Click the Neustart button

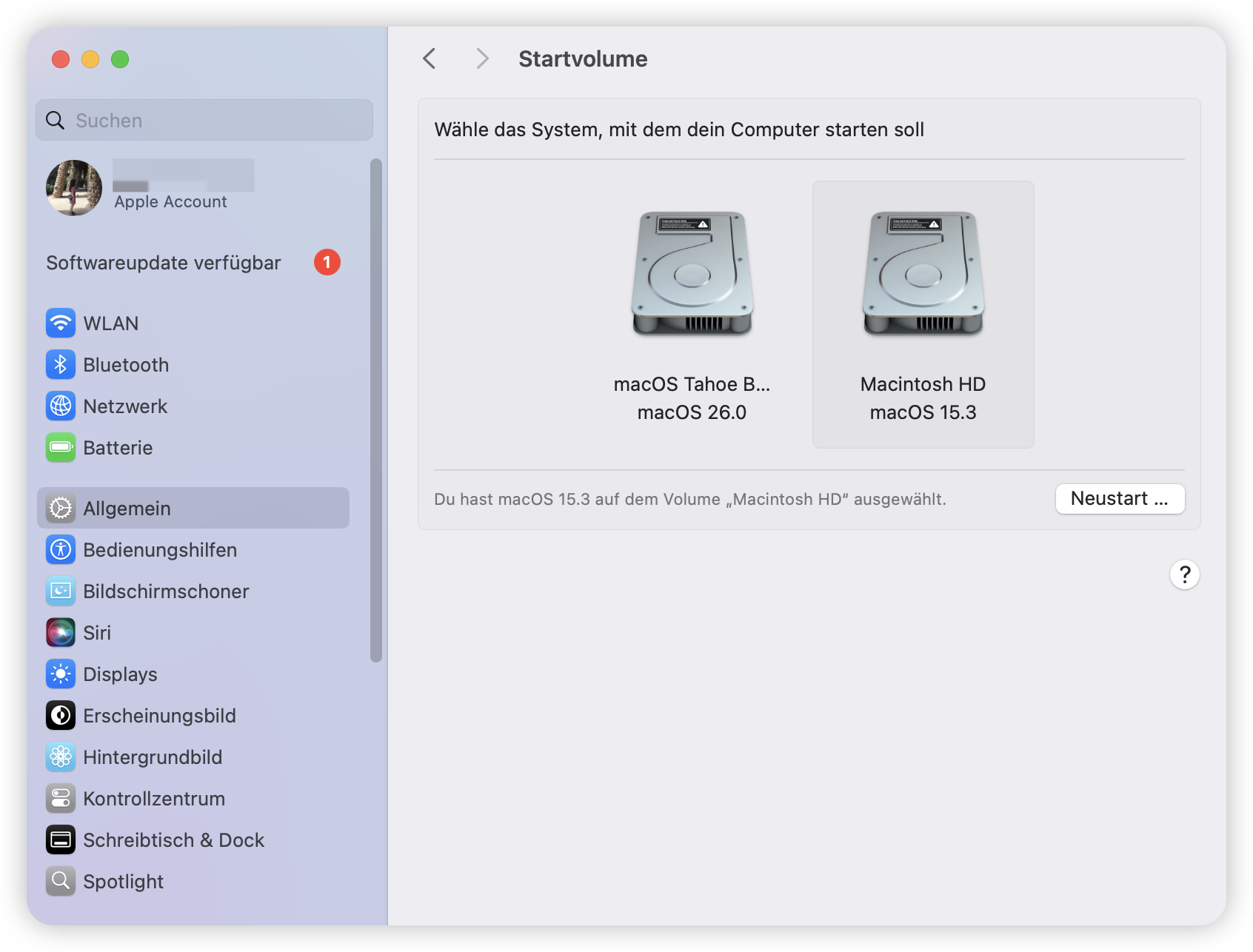tap(1120, 499)
